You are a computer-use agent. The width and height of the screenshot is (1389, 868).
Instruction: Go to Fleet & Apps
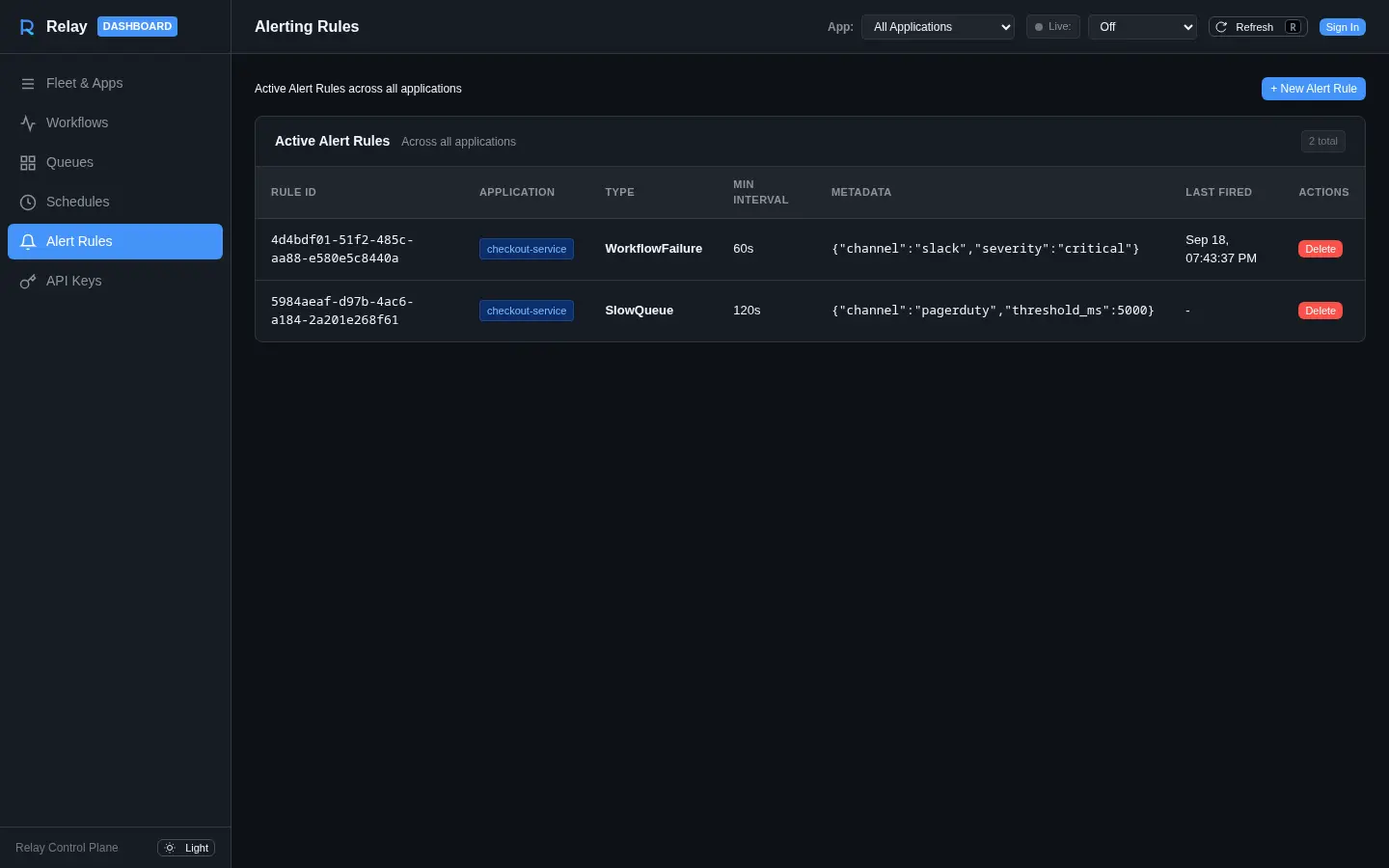[115, 84]
